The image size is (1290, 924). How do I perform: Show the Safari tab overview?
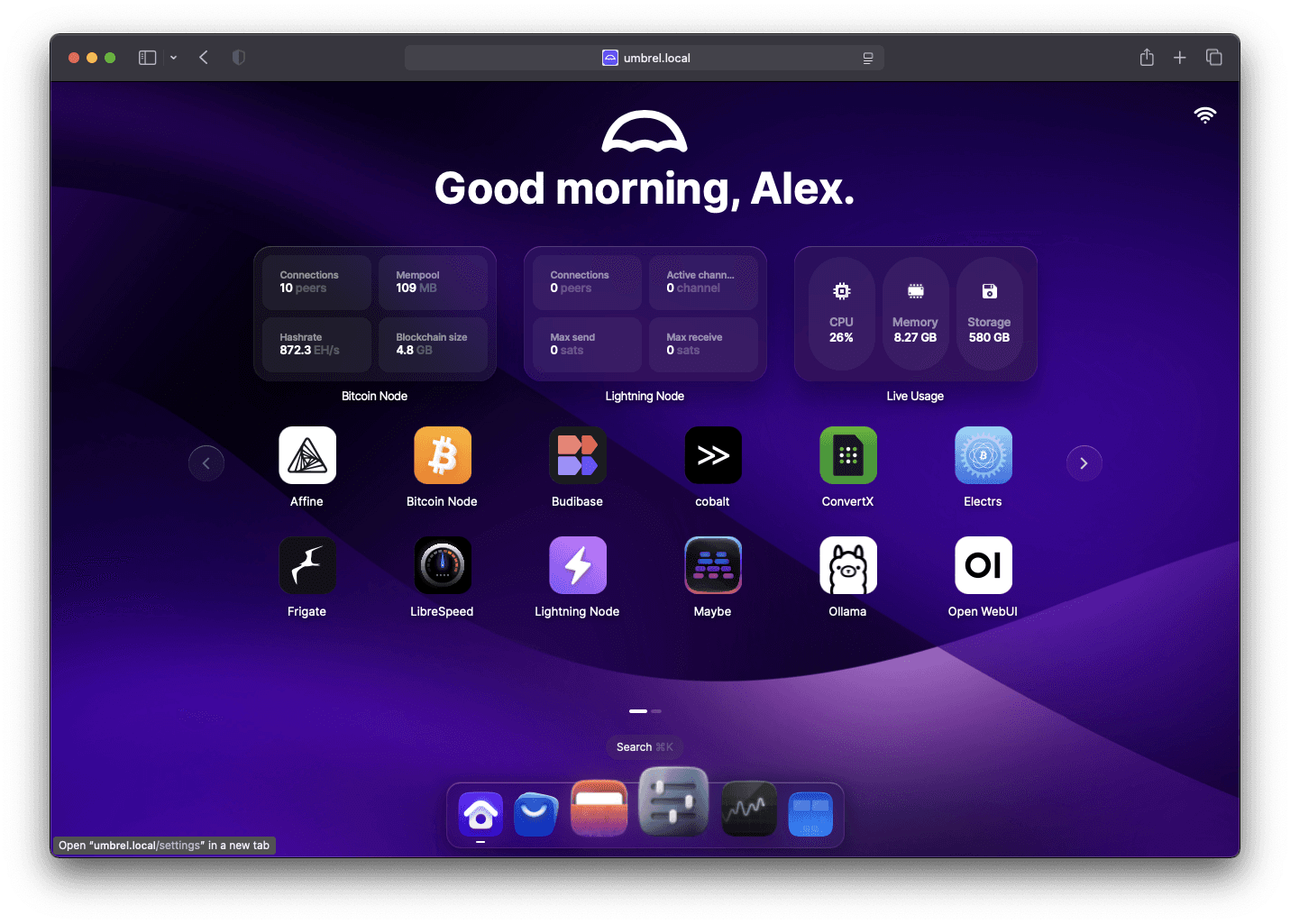point(1214,58)
